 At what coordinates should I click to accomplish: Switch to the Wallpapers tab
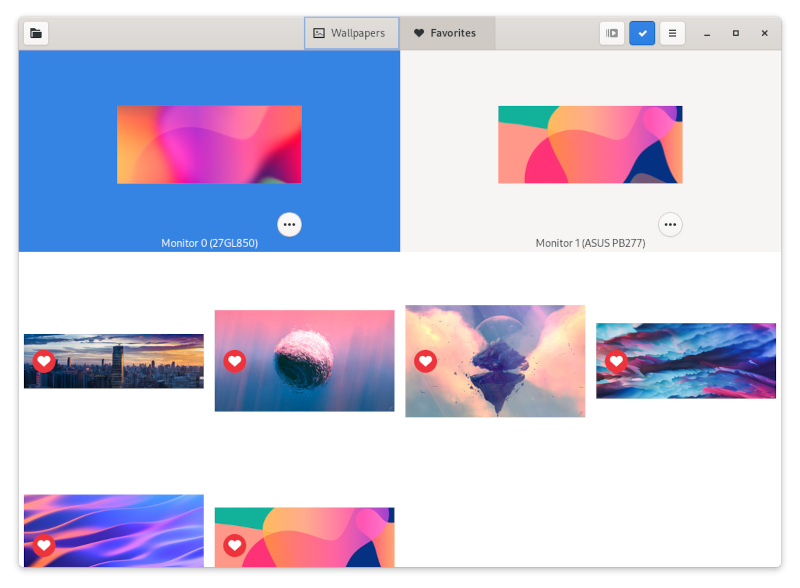click(x=351, y=33)
